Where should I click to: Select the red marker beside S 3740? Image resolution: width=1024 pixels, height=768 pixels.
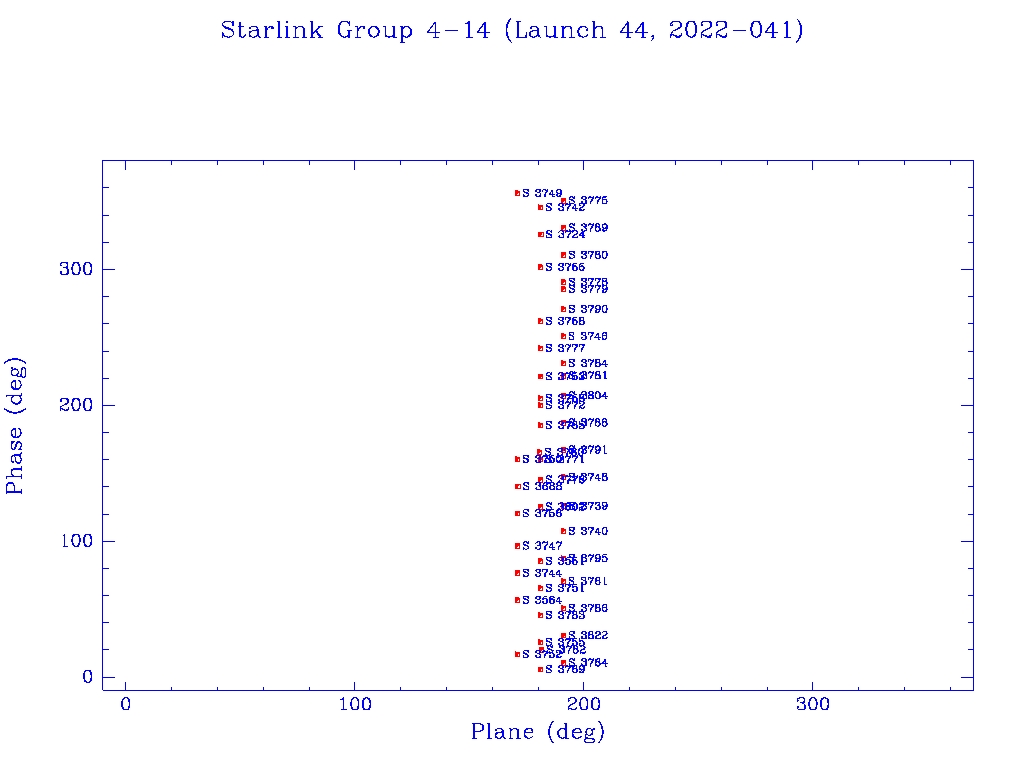point(563,532)
